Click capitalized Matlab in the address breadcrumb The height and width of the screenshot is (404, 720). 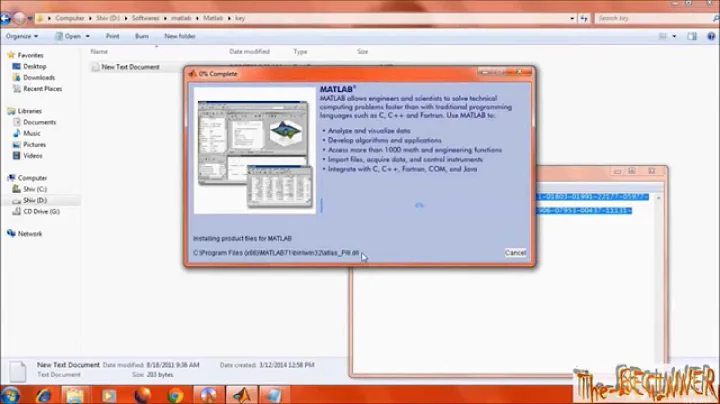(213, 18)
